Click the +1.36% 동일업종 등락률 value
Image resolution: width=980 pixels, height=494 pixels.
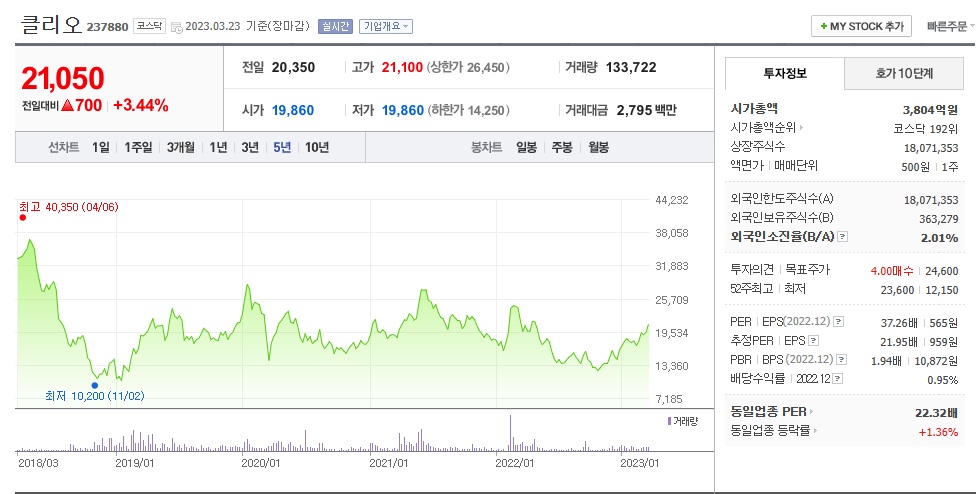(938, 432)
